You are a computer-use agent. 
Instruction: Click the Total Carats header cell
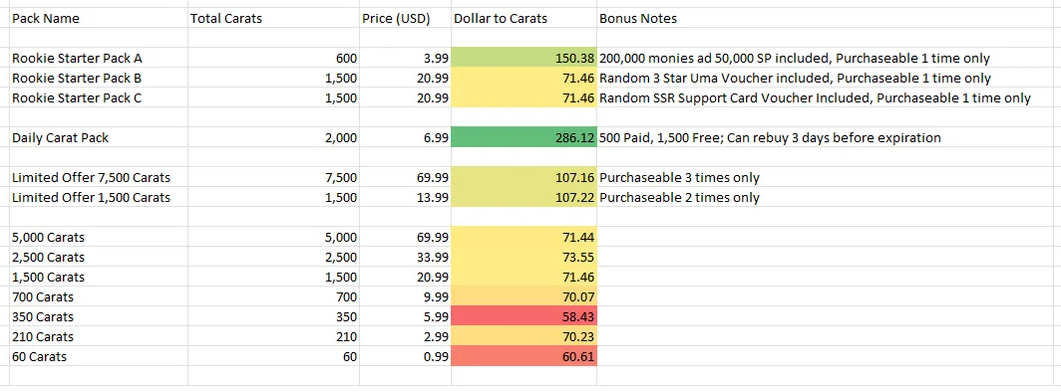coord(273,18)
